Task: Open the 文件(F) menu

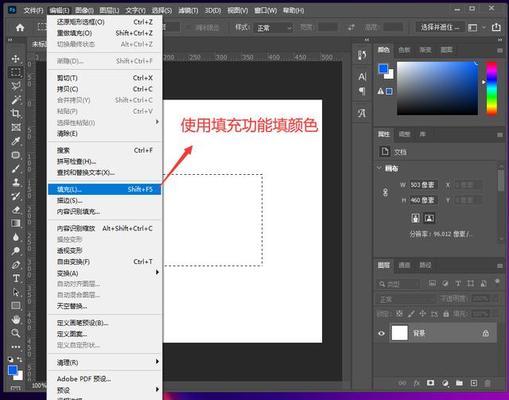Action: [x=33, y=11]
